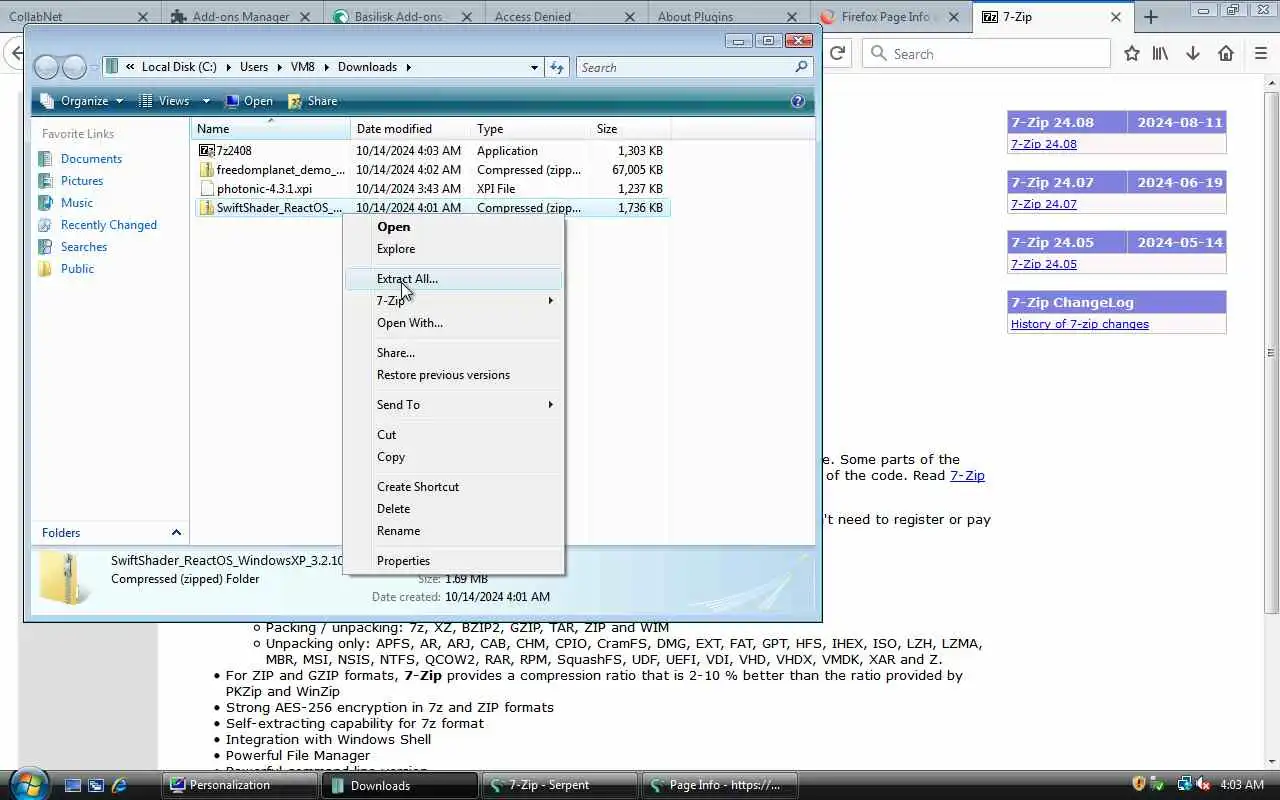
Task: Choose Extract All... from context menu
Action: [x=454, y=279]
